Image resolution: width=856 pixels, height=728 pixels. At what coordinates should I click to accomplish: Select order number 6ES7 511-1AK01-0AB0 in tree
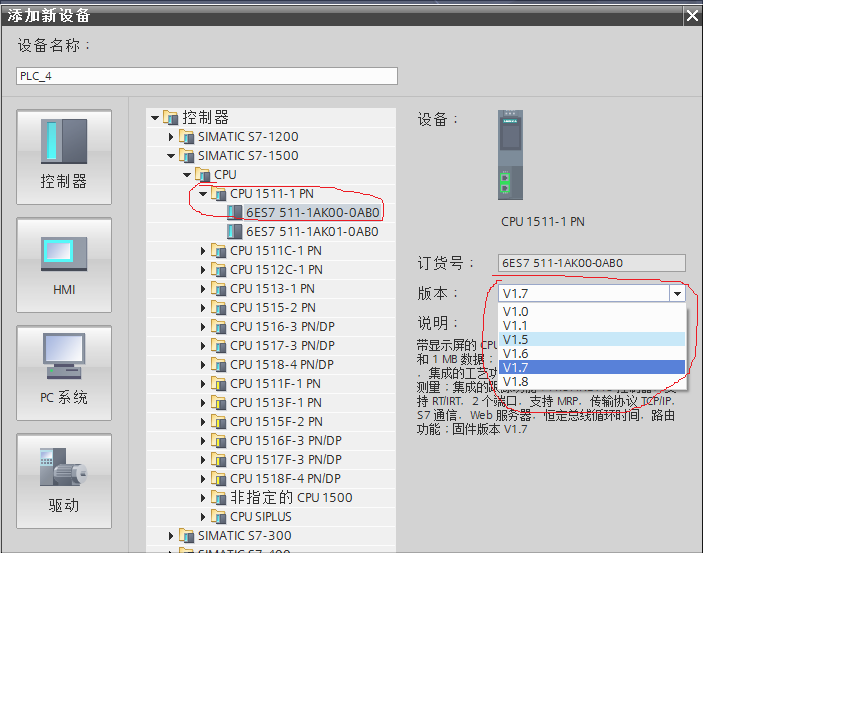tap(312, 232)
